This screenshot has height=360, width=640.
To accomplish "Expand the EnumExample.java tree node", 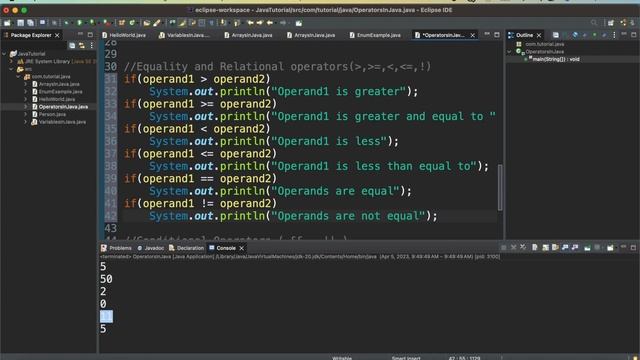I will [x=26, y=91].
